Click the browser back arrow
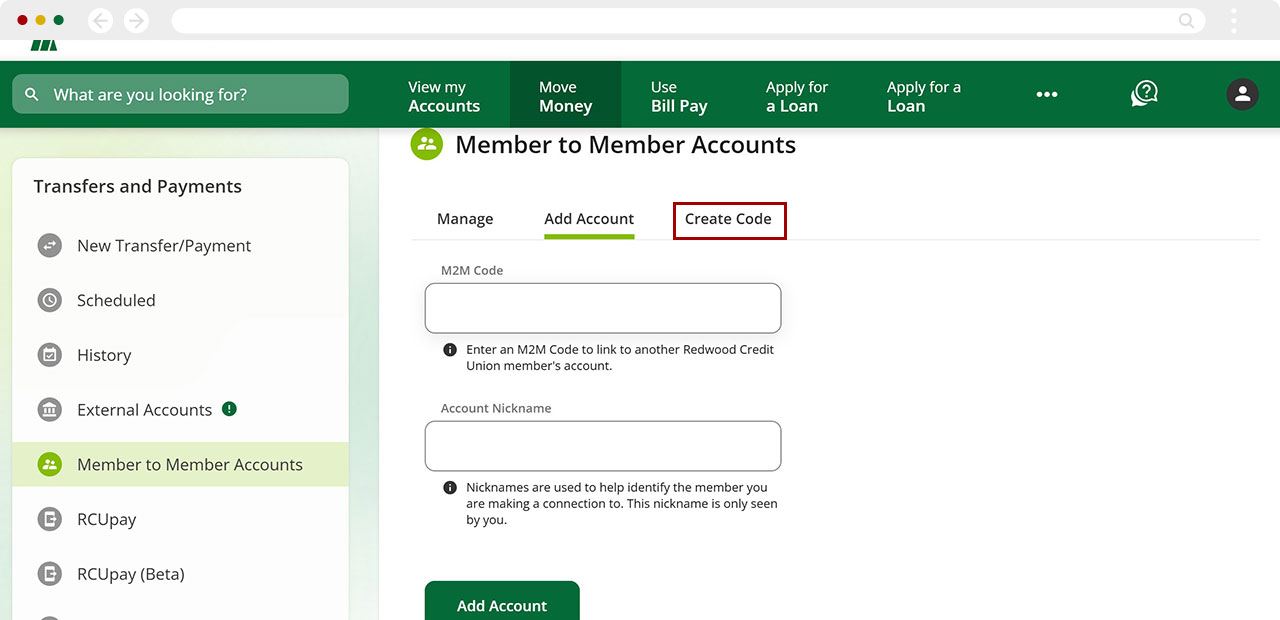The image size is (1280, 620). click(101, 20)
